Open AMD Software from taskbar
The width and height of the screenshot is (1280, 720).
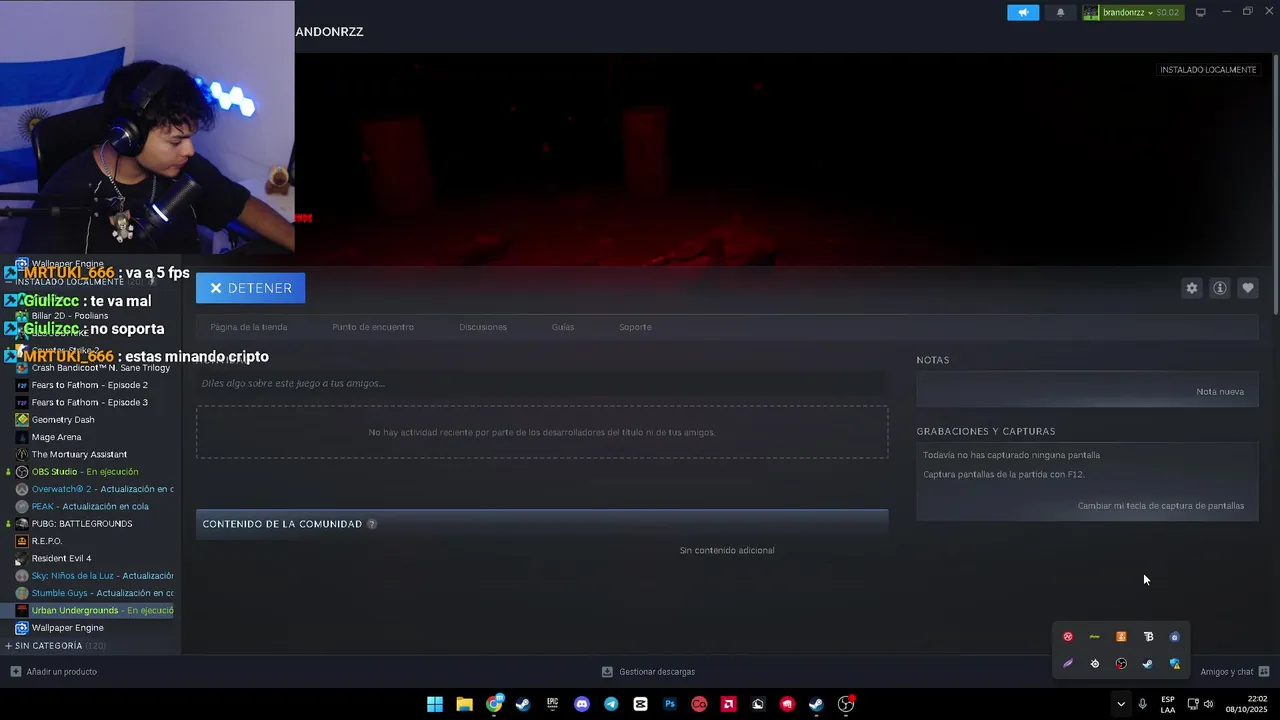pos(729,704)
